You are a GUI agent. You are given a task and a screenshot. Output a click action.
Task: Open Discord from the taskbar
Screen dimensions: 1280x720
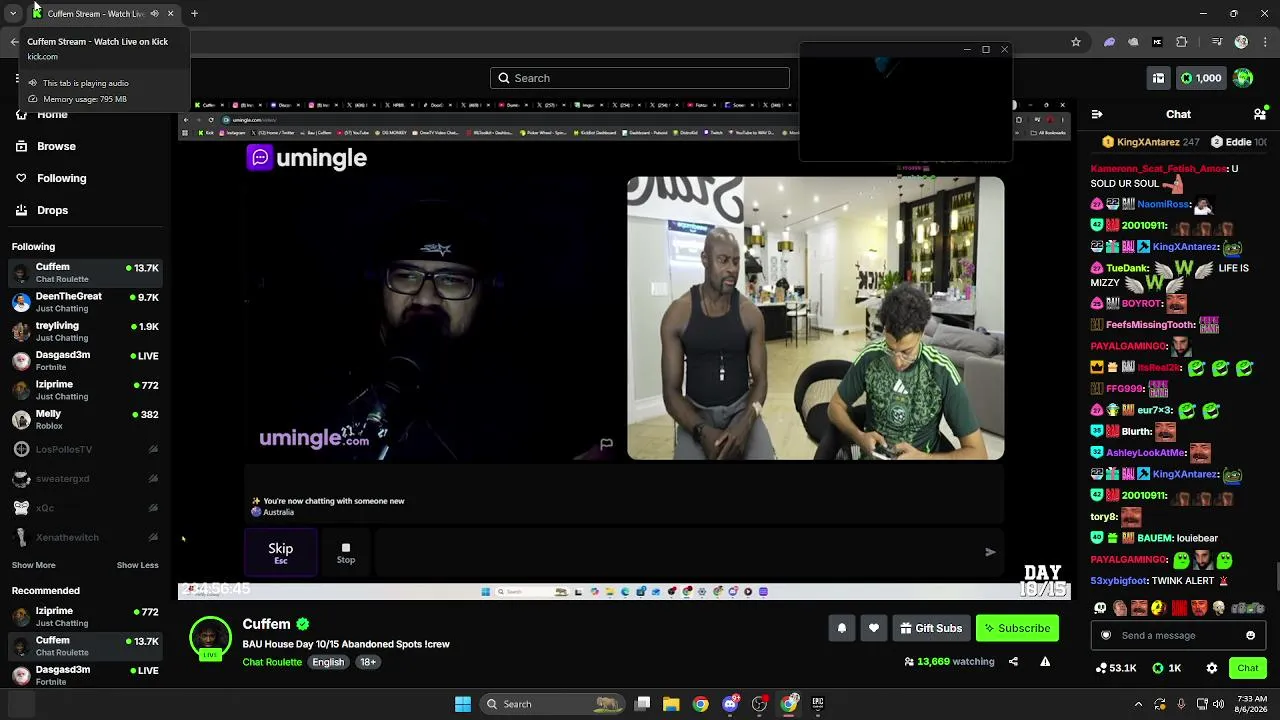pos(730,704)
